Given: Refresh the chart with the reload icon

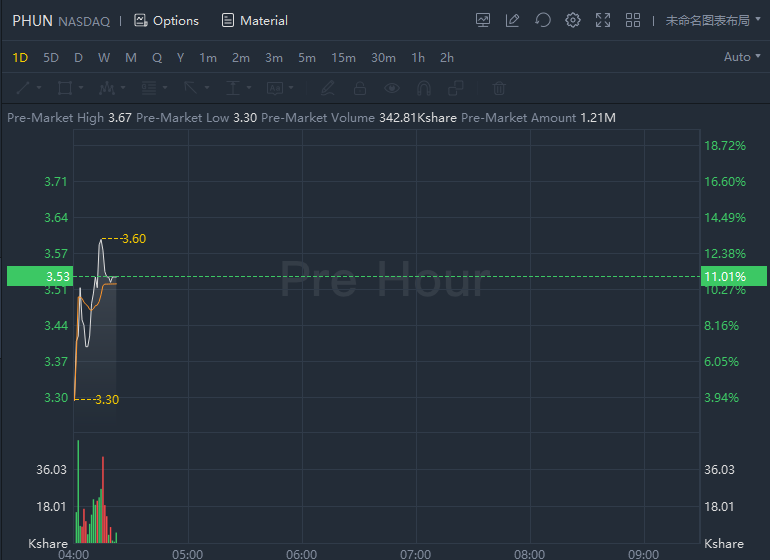Looking at the screenshot, I should point(543,21).
